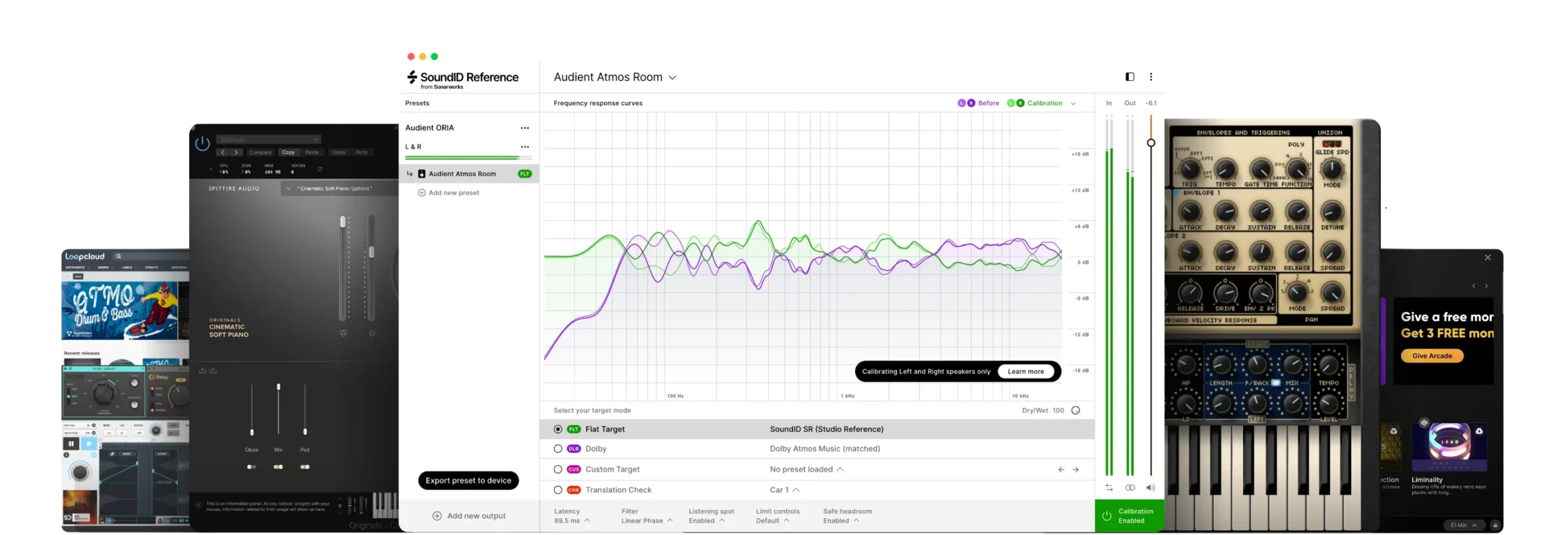Toggle the switch under Pad in Spitfire
This screenshot has height=535, width=1568.
coord(304,467)
